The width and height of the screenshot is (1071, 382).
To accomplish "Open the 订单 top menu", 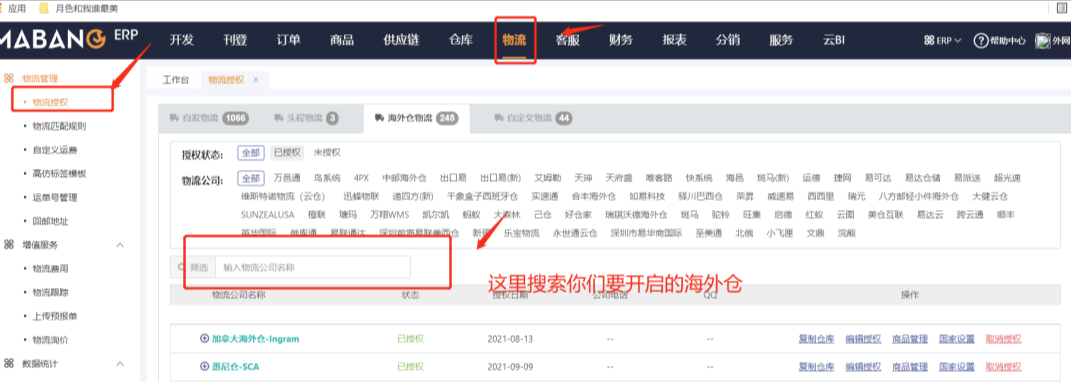I will click(x=288, y=40).
